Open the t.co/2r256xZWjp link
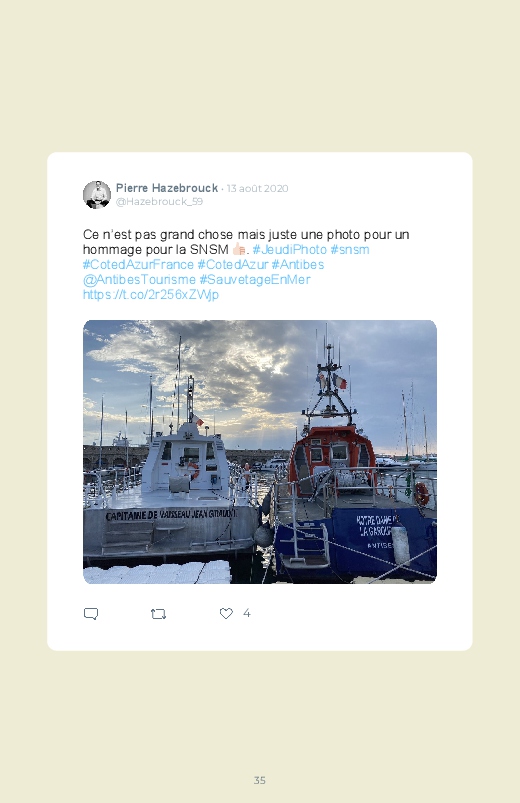 [151, 294]
